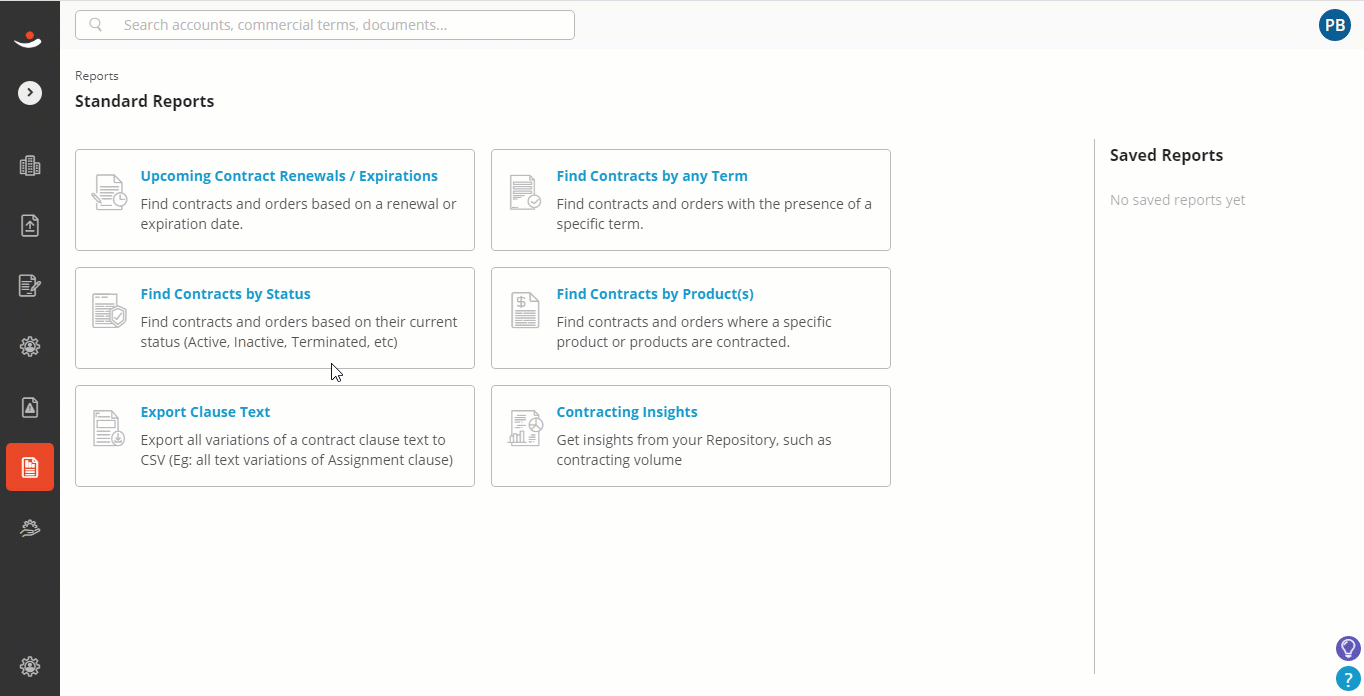Open the handshake icon in sidebar
Image resolution: width=1364 pixels, height=696 pixels.
(x=30, y=528)
